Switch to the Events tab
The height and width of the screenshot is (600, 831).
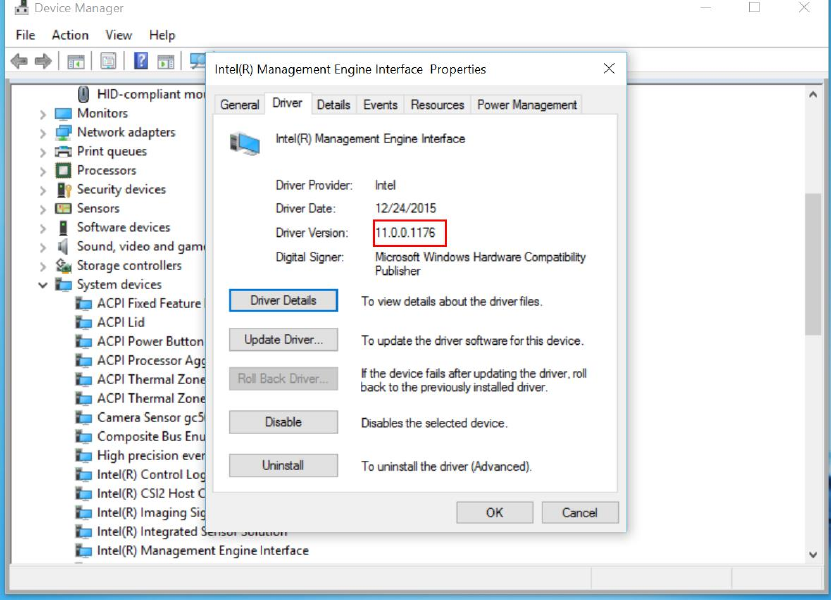[x=380, y=105]
